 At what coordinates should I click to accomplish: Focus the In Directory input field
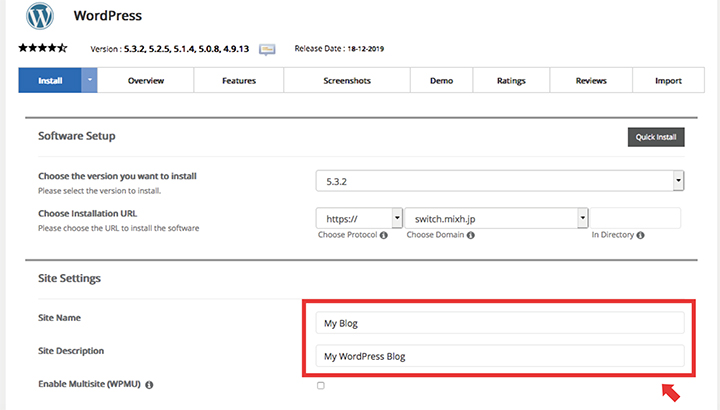pos(636,218)
